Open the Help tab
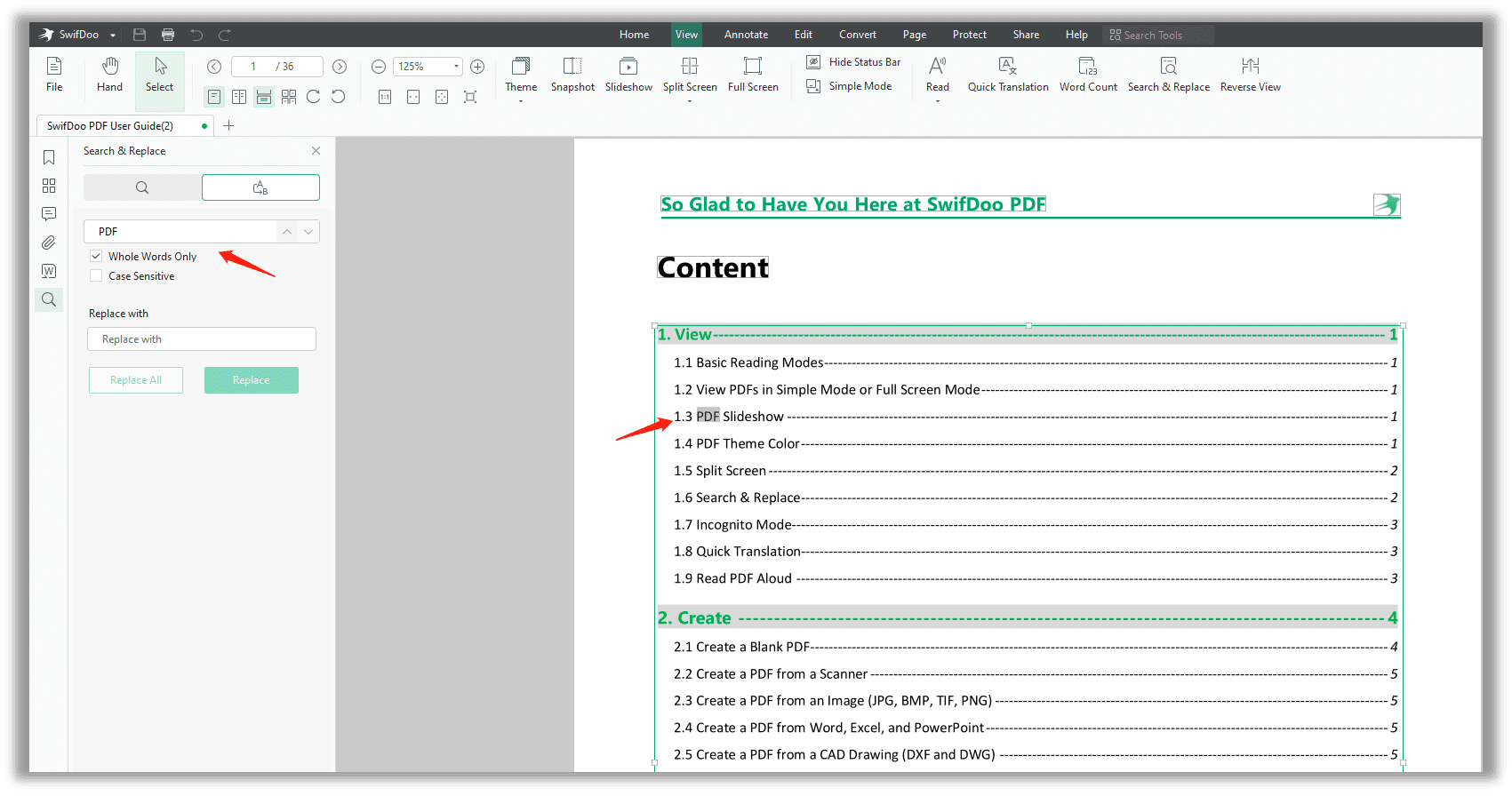This screenshot has width=1512, height=796. [x=1076, y=35]
